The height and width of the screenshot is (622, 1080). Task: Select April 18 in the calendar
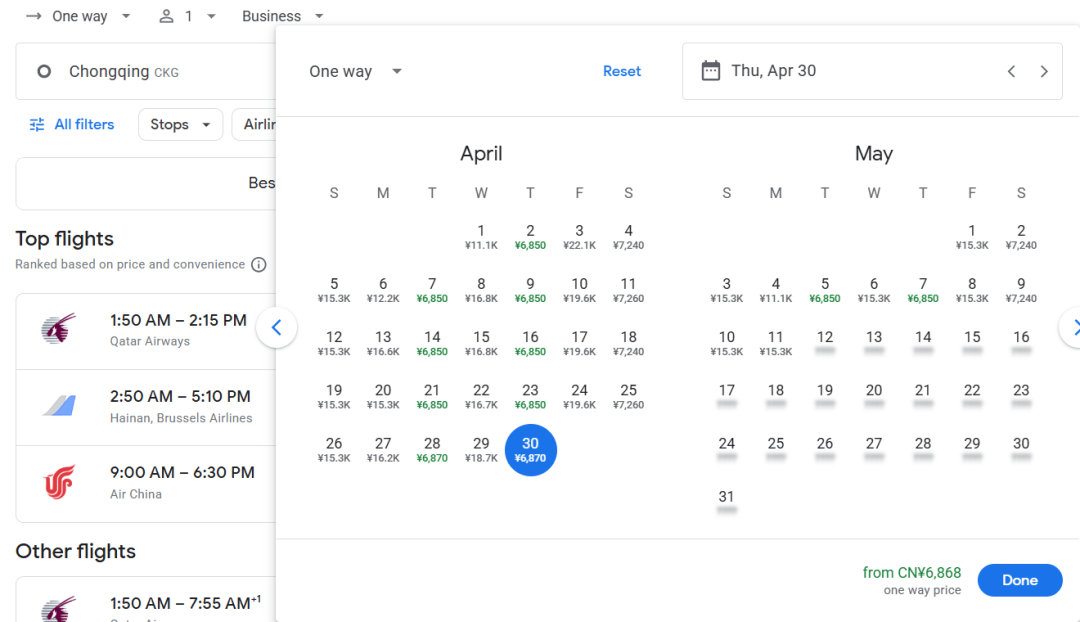tap(628, 343)
